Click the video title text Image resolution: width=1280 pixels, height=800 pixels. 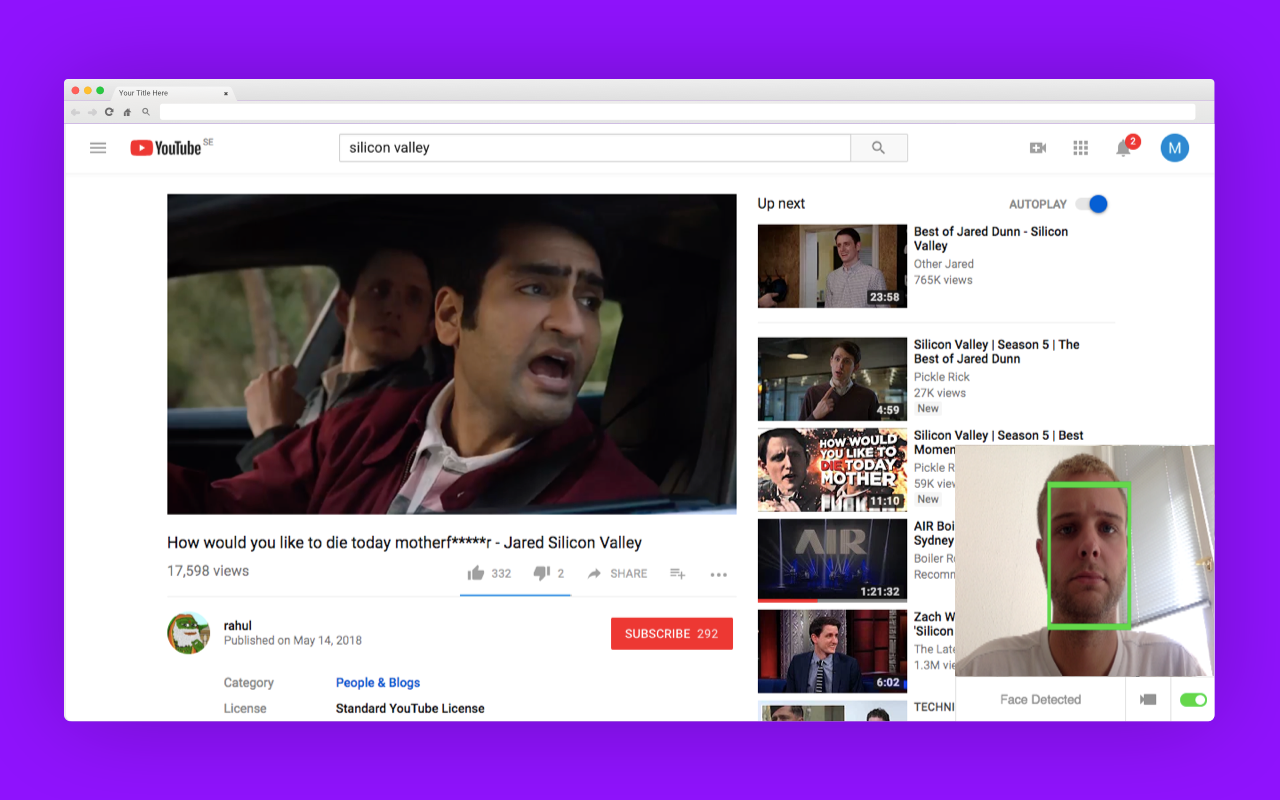point(404,543)
